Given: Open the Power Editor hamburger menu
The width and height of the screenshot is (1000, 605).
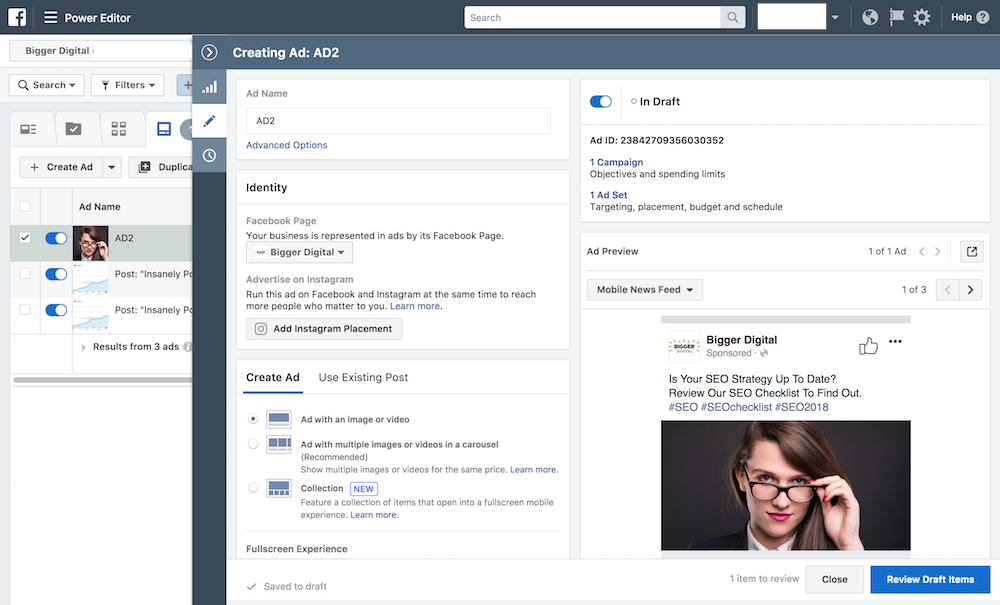Looking at the screenshot, I should pos(50,17).
